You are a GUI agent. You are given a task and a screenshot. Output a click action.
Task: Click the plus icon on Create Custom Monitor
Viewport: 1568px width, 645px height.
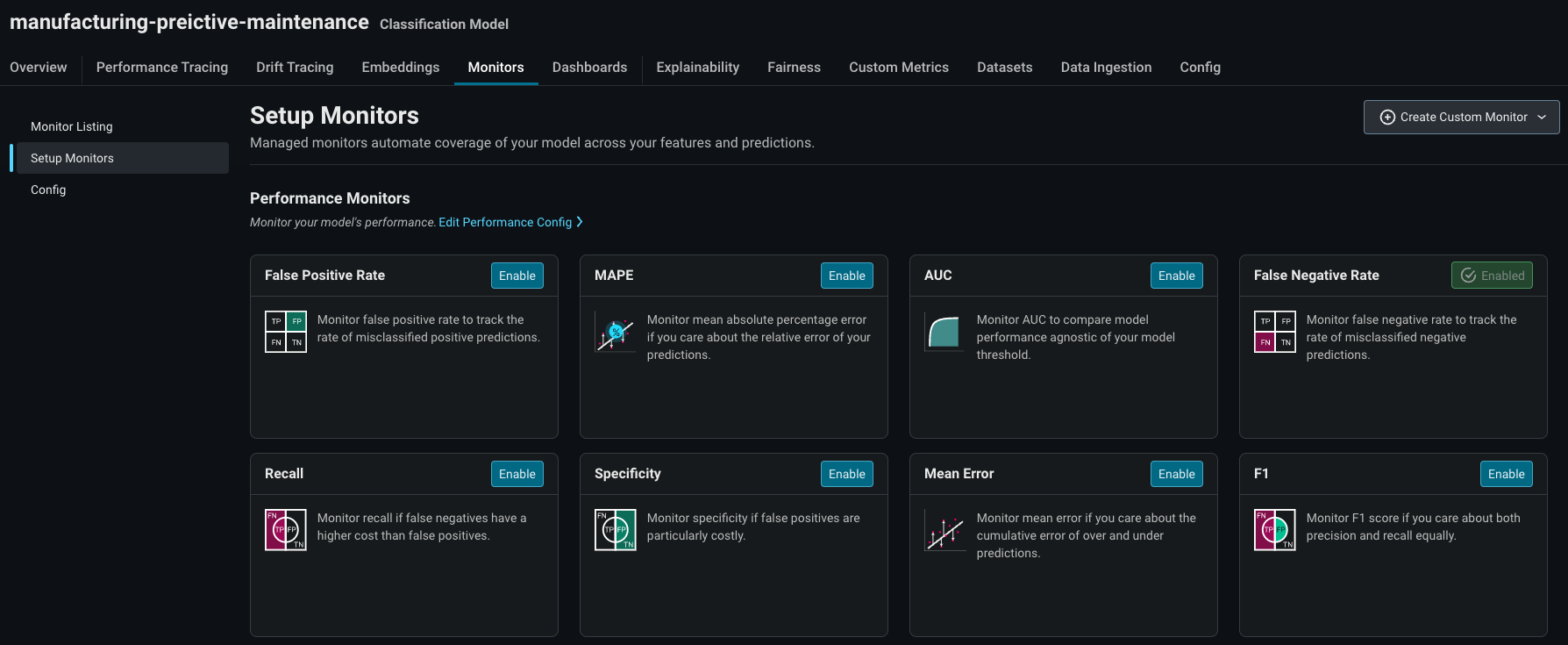pos(1387,118)
